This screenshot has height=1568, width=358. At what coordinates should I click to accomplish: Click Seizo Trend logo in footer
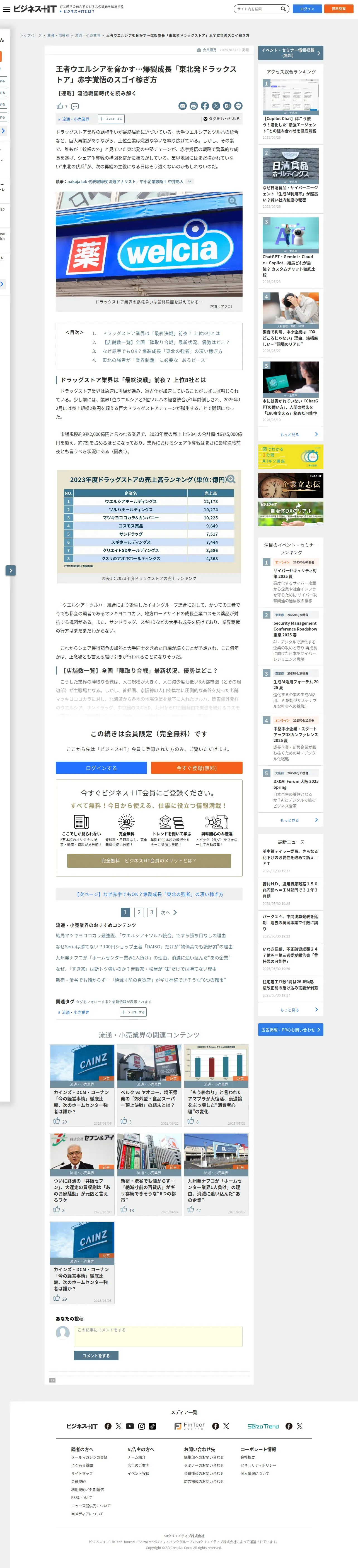[x=263, y=1426]
